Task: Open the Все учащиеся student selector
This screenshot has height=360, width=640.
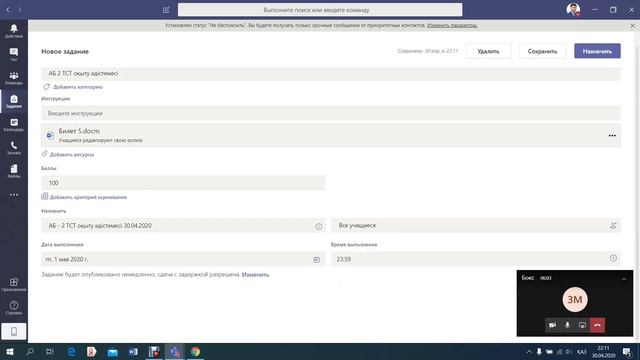Action: click(476, 225)
